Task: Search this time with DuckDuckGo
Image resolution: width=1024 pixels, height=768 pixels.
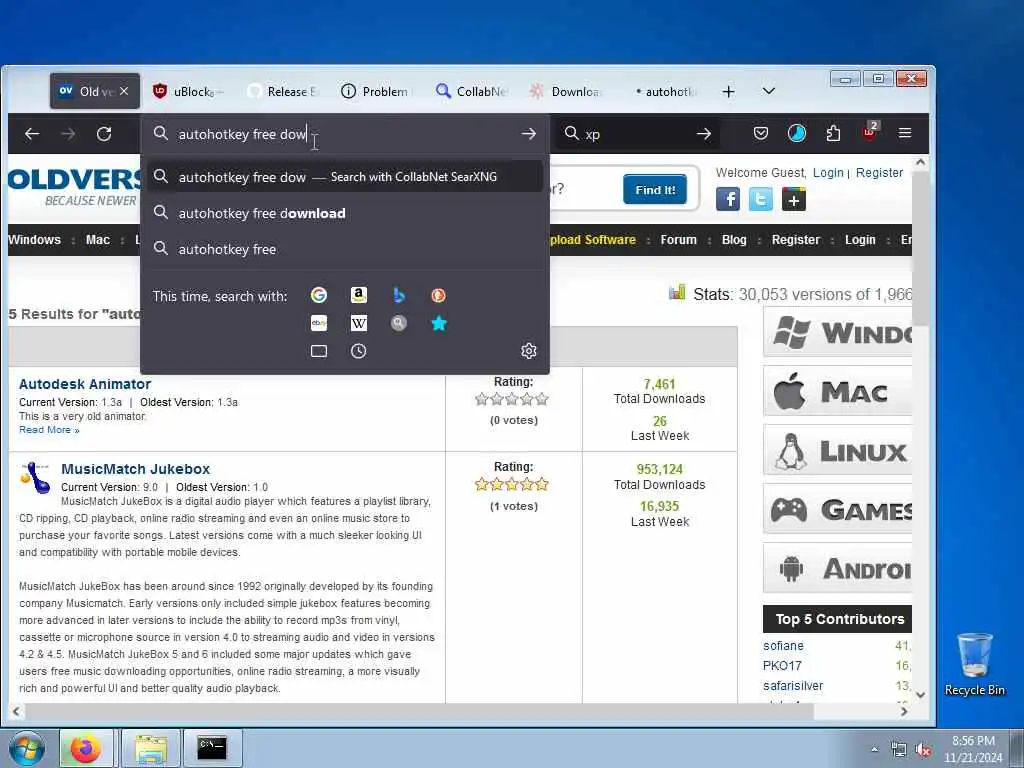Action: click(438, 295)
